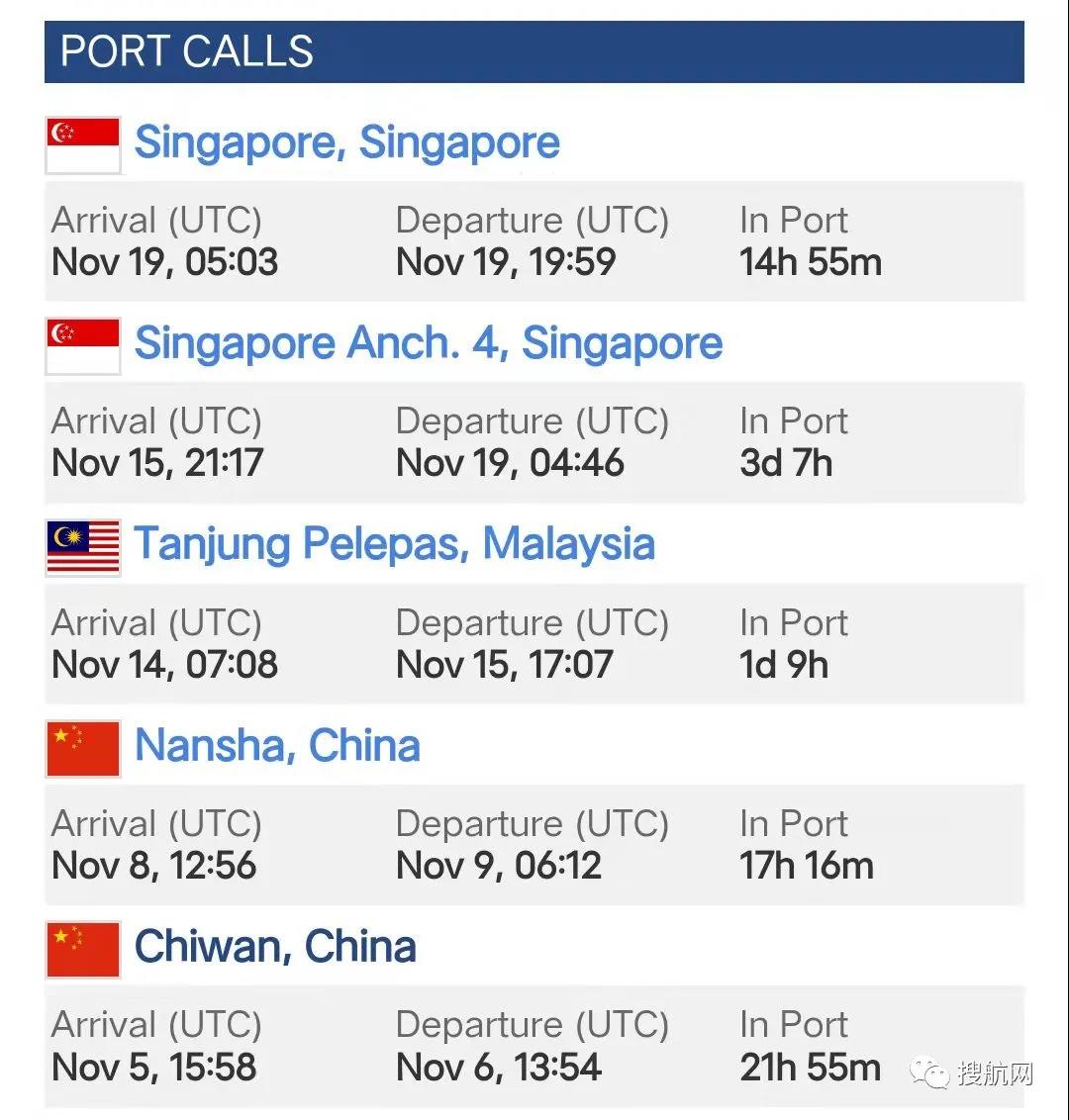Select the Nov 19, 05:03 arrival time

point(164,262)
